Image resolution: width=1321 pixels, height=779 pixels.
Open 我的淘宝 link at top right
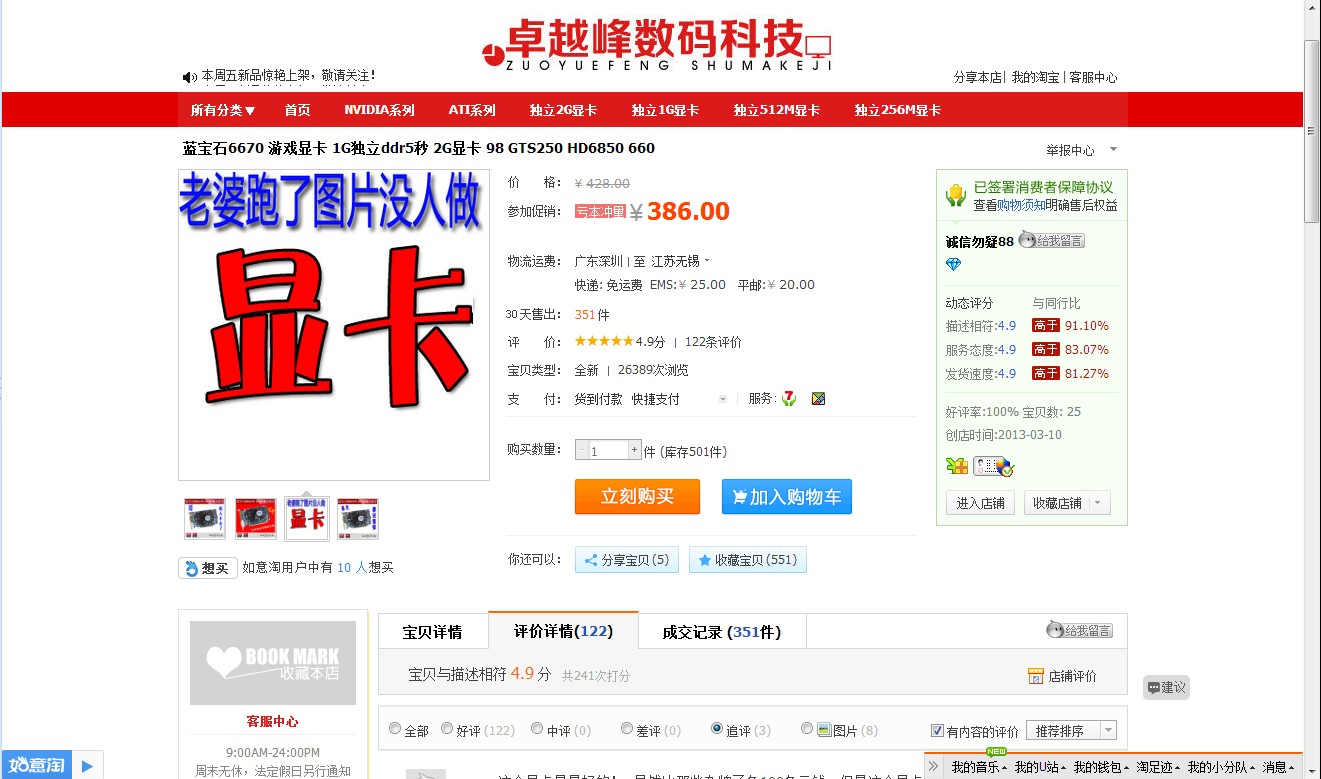1035,77
